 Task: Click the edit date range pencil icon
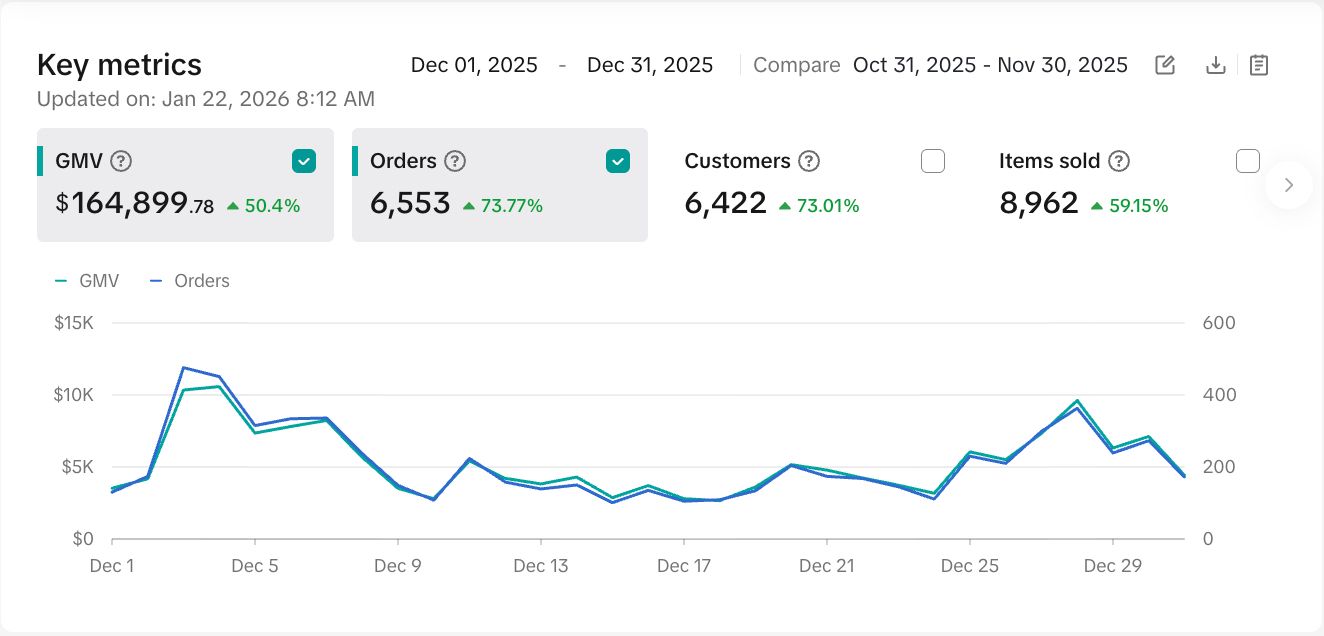(x=1165, y=65)
